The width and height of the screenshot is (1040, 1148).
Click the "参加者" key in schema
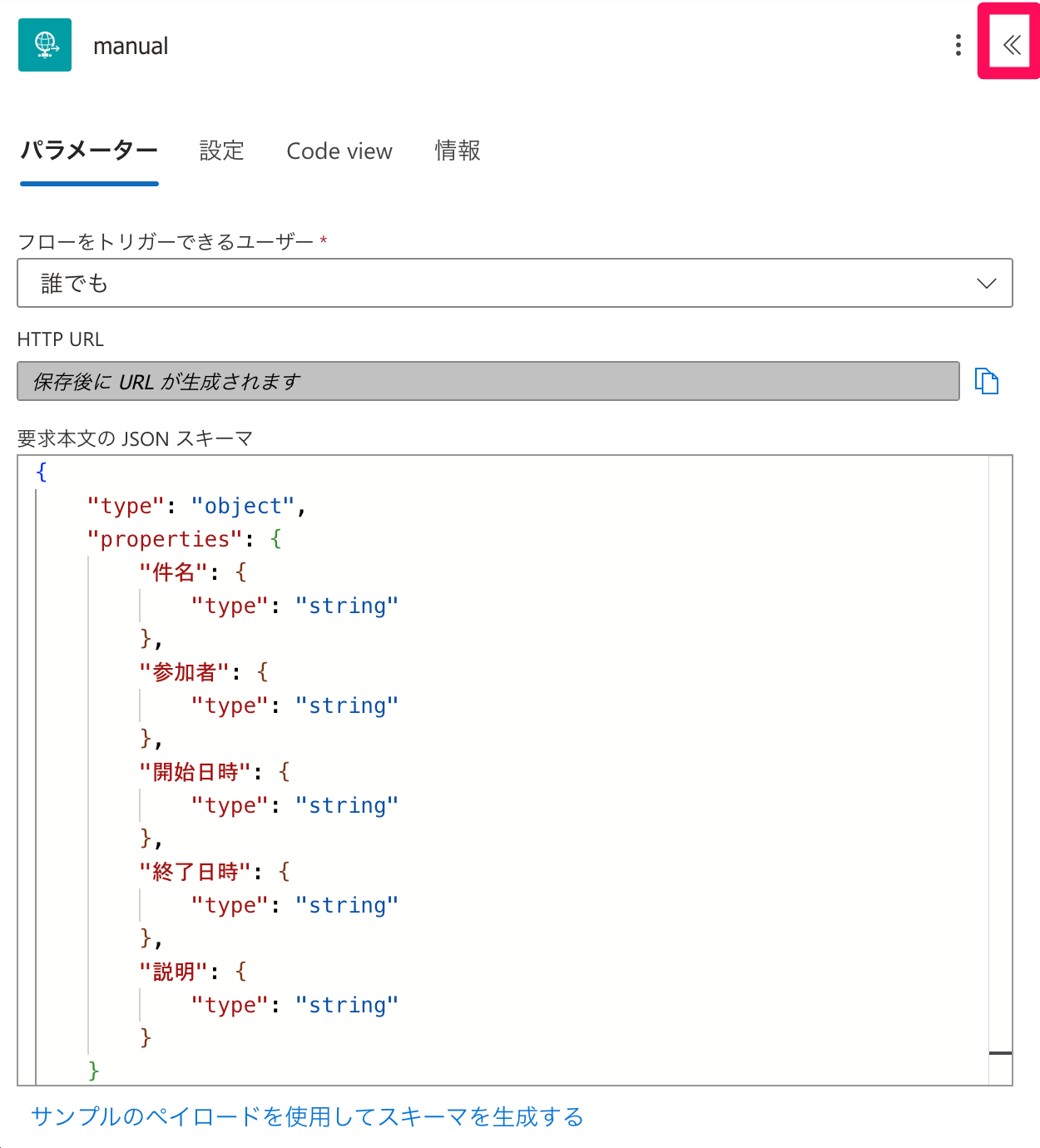[184, 672]
